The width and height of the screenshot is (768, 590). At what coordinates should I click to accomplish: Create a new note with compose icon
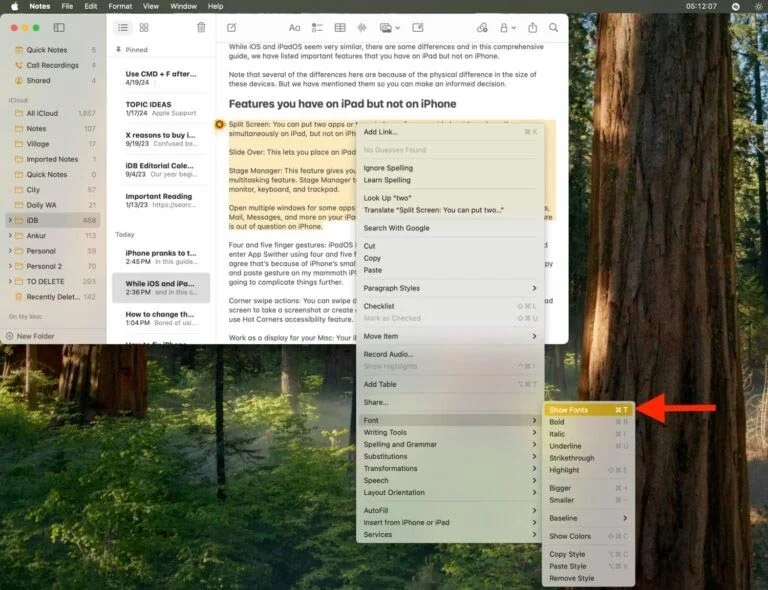click(x=232, y=28)
